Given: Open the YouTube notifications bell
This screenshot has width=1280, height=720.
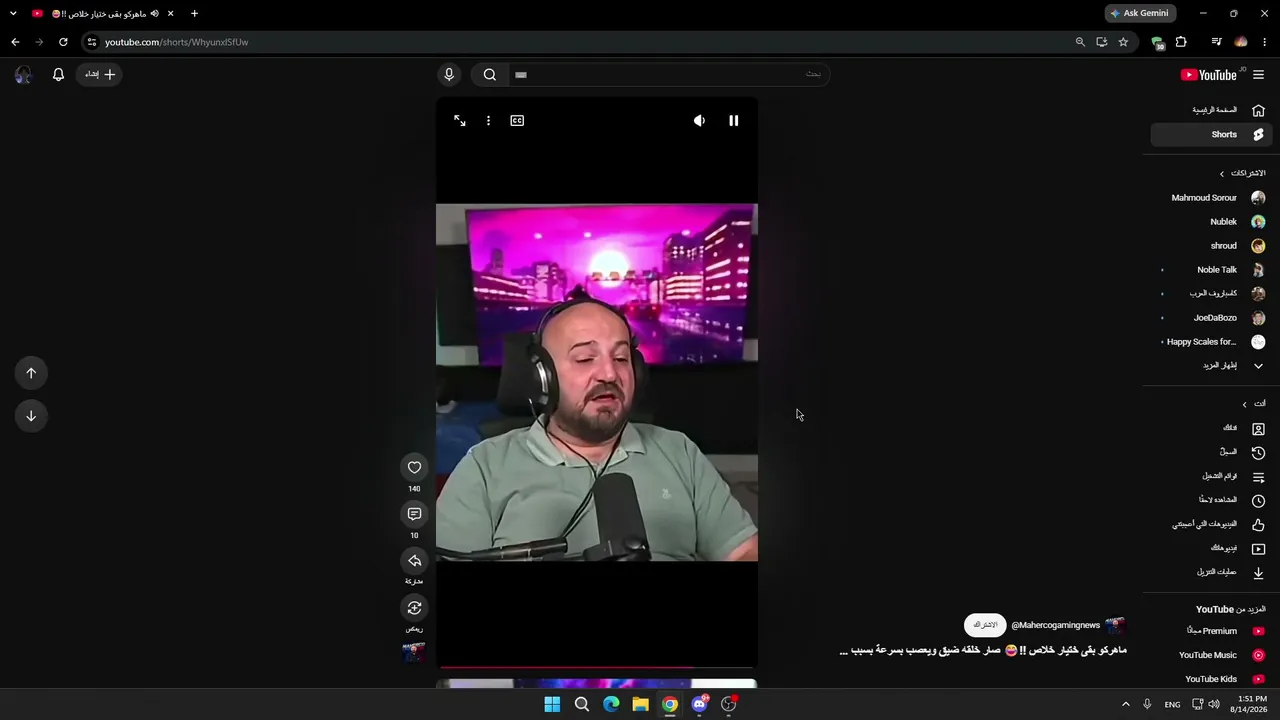Looking at the screenshot, I should pos(58,75).
